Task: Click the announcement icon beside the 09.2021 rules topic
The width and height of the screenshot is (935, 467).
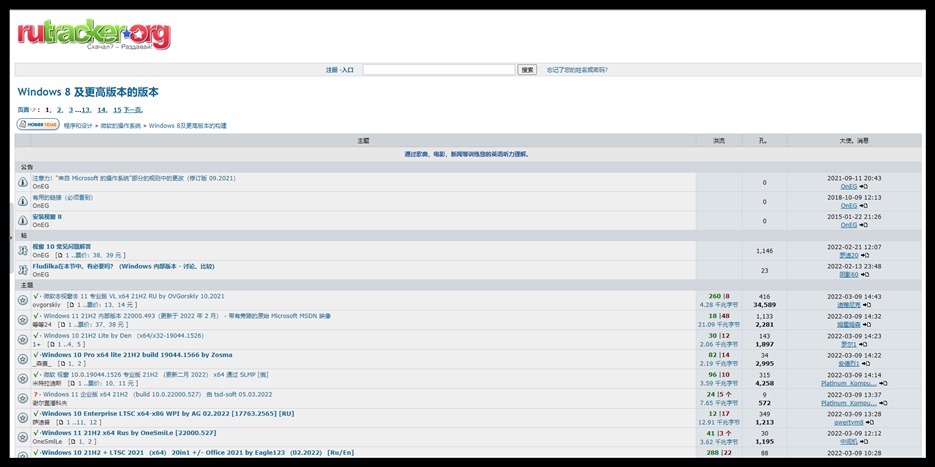Action: point(23,182)
